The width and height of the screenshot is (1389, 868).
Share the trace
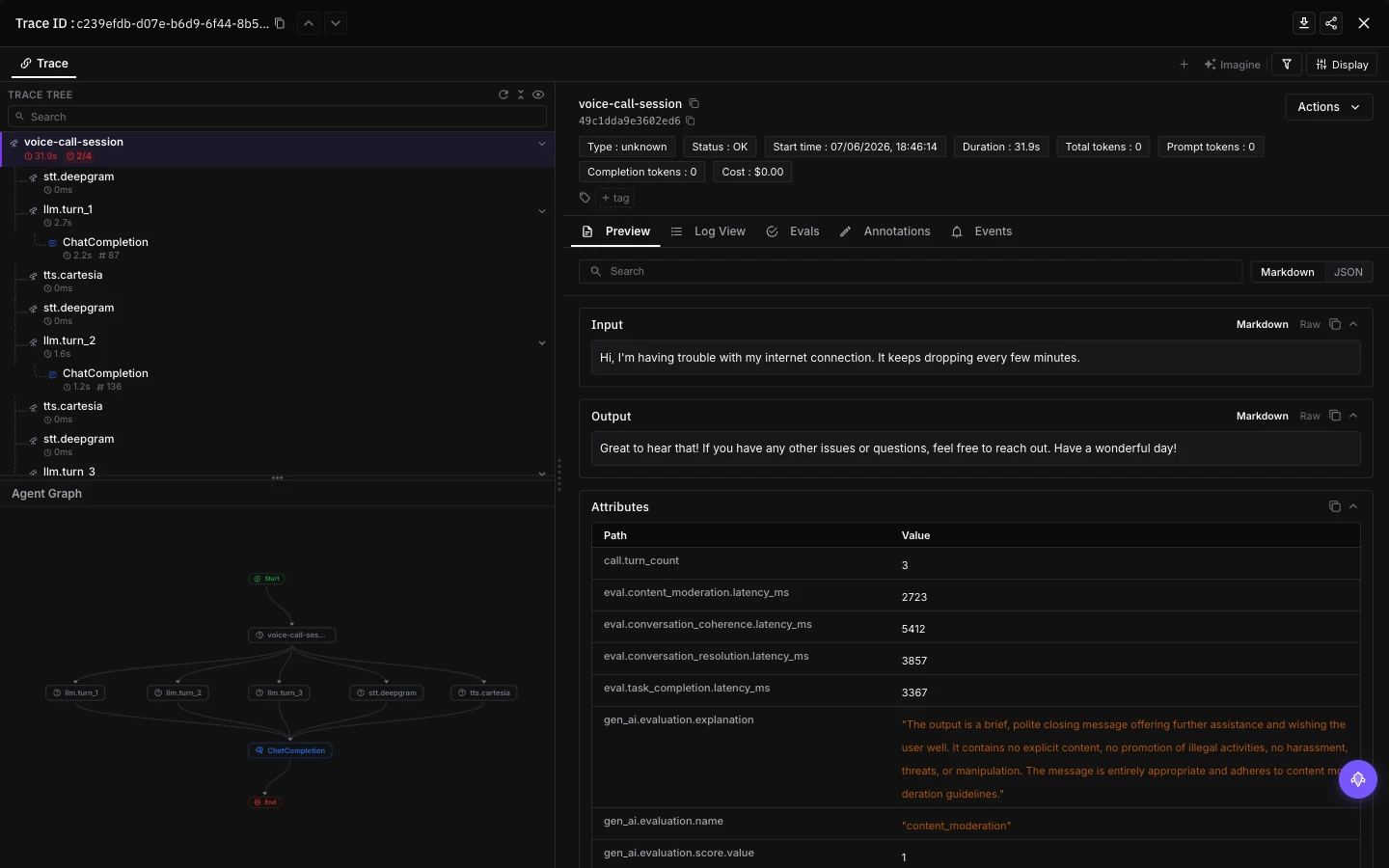pos(1331,23)
